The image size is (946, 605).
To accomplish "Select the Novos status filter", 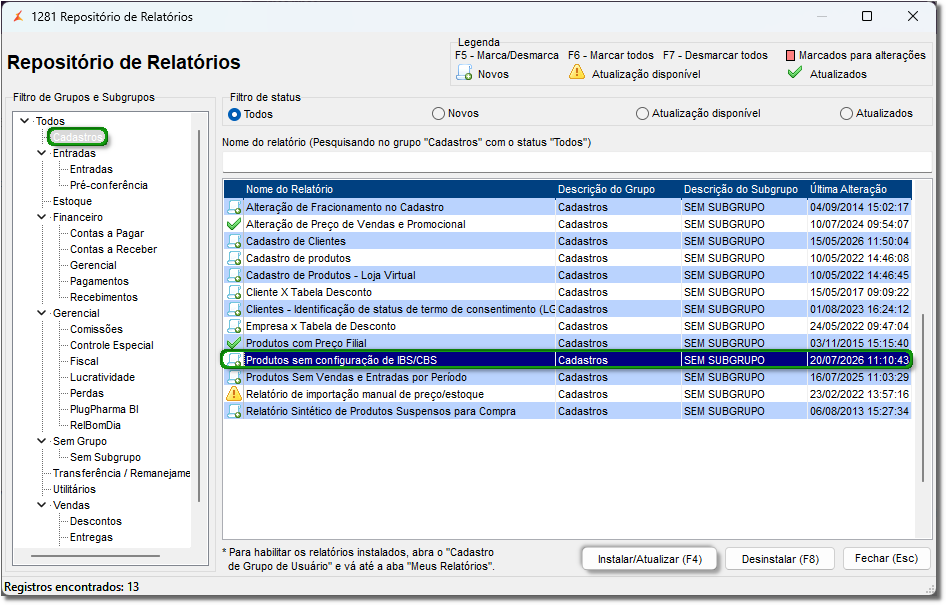I will (x=438, y=113).
